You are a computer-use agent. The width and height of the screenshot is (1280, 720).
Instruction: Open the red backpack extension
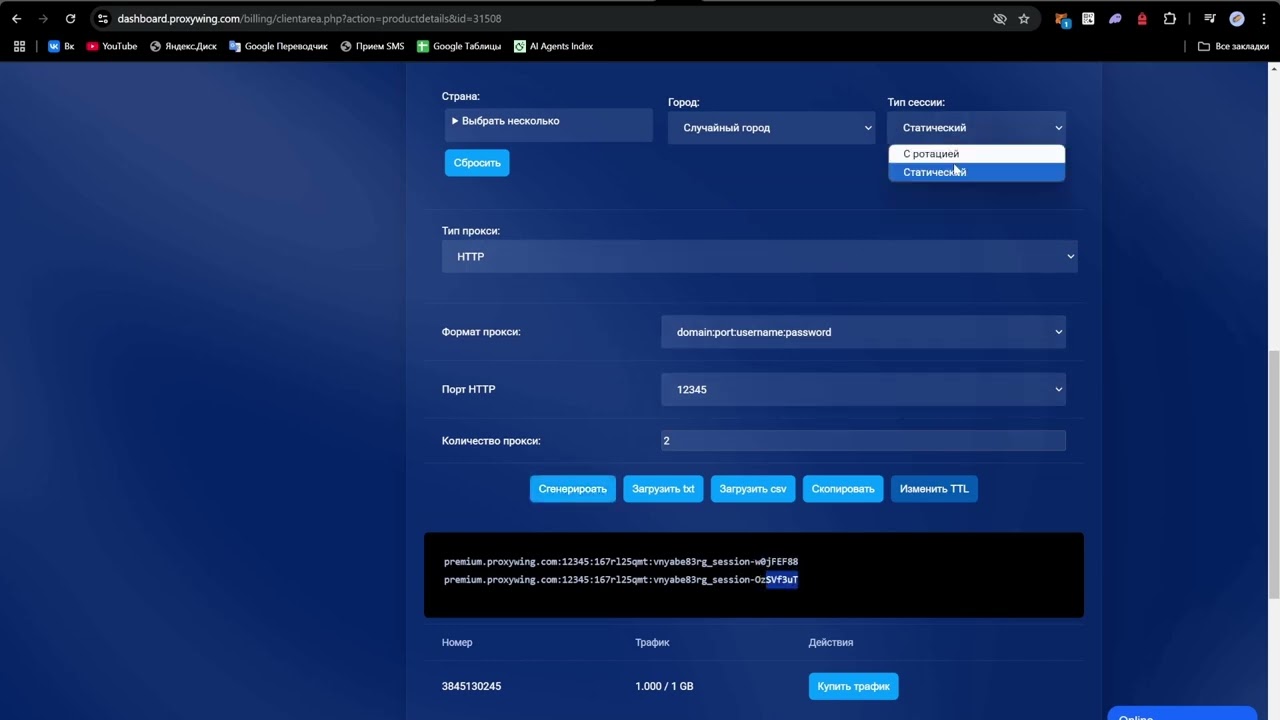(1142, 19)
